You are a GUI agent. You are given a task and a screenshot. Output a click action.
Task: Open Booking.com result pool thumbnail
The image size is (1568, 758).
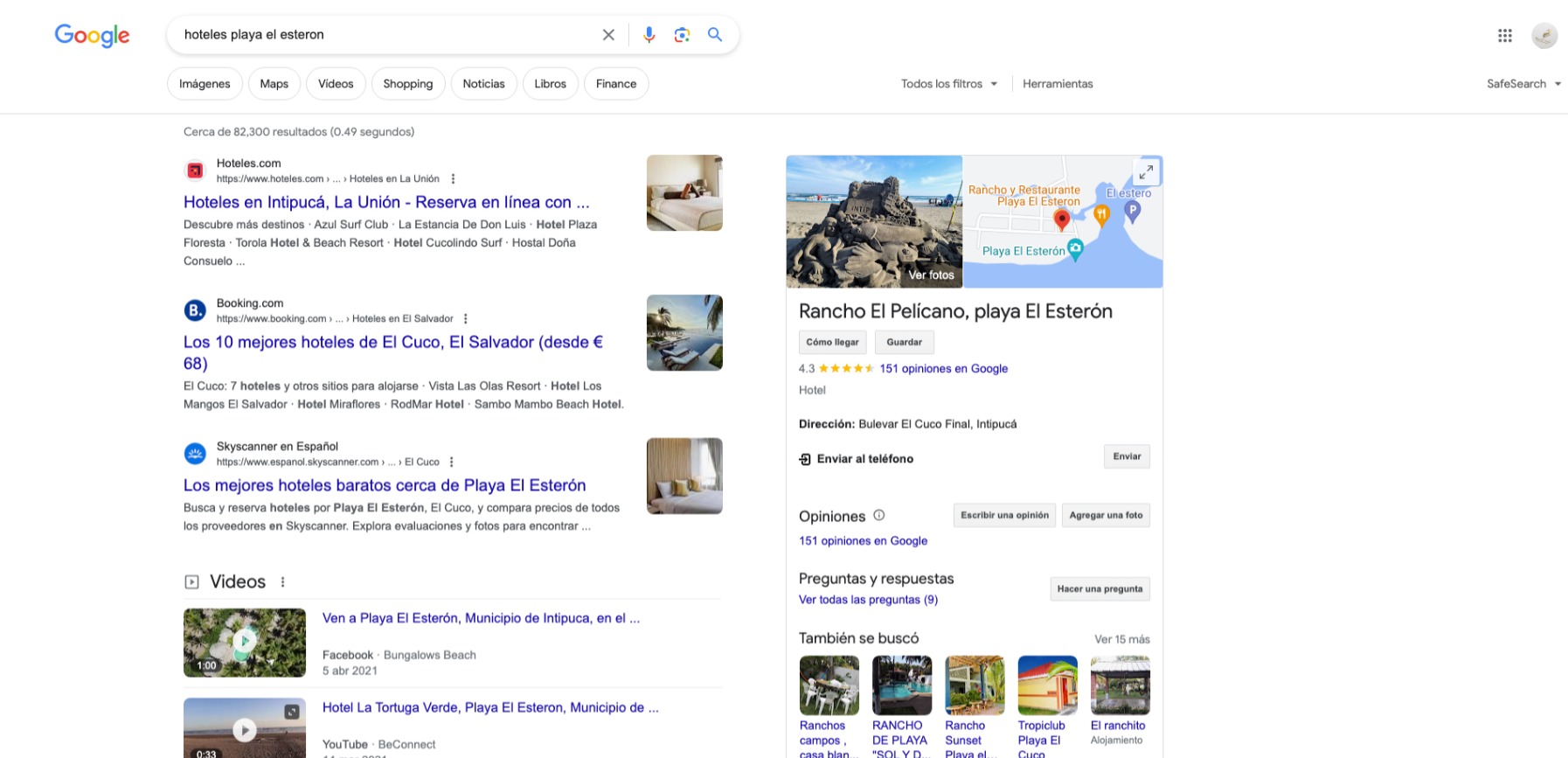pos(684,332)
